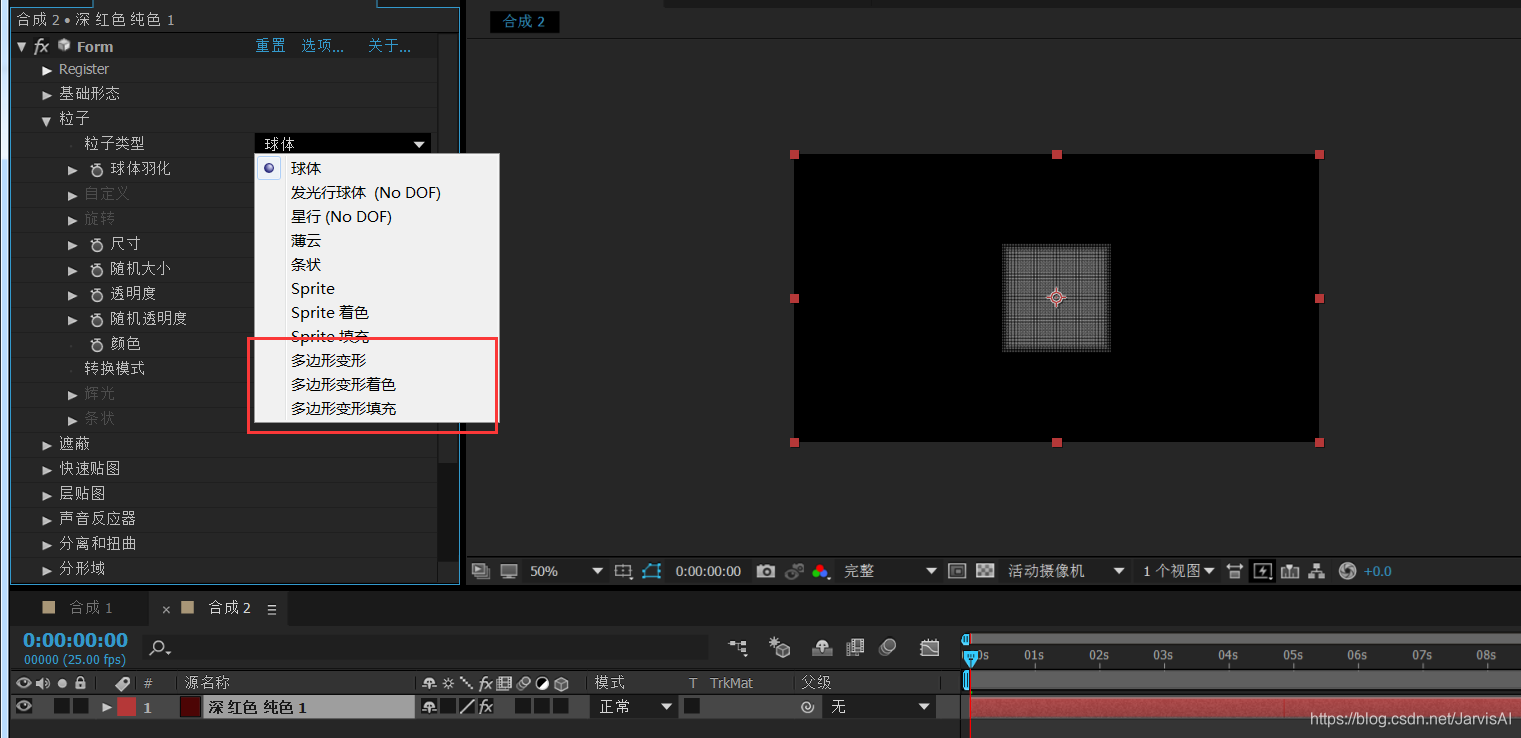Toggle the motion blur switch on layer 1
Viewport: 1521px width, 738px height.
pos(523,706)
